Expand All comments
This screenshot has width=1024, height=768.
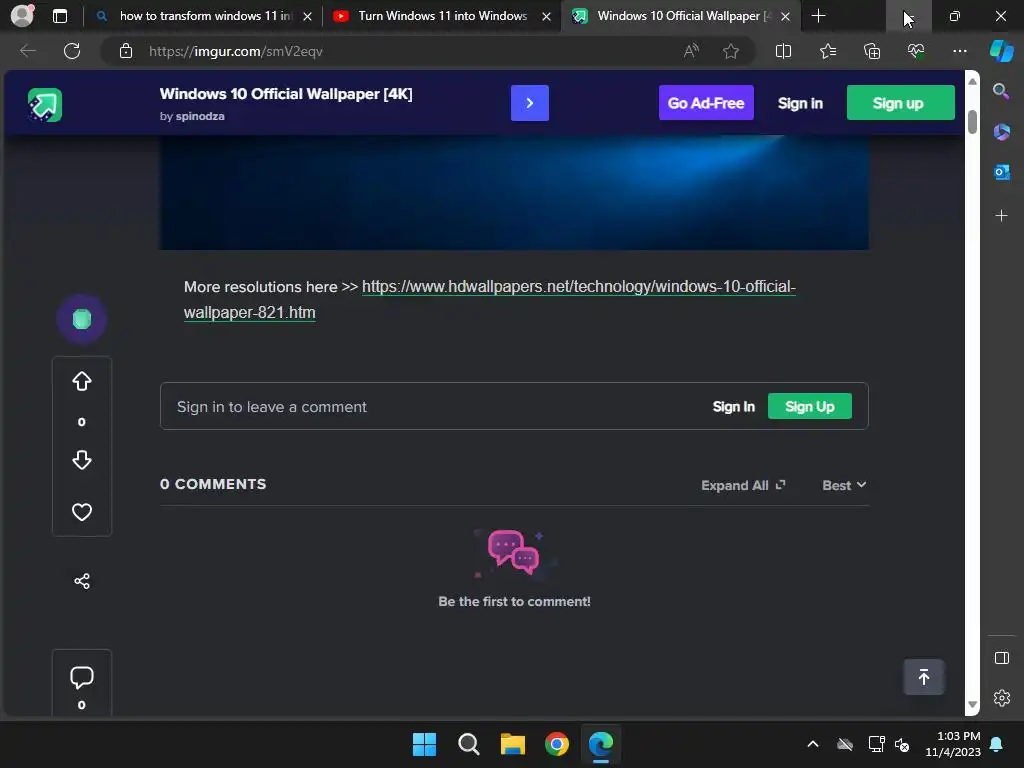click(x=743, y=485)
